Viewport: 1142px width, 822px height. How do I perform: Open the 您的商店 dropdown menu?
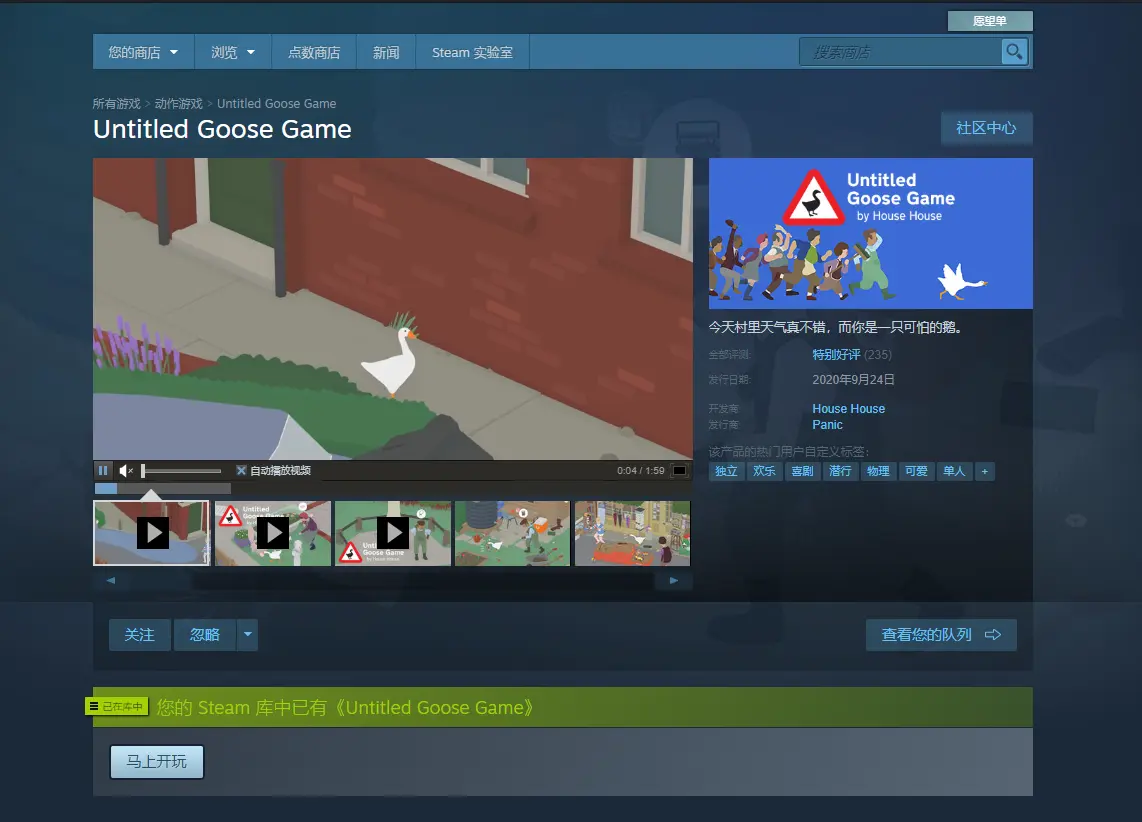[x=143, y=52]
